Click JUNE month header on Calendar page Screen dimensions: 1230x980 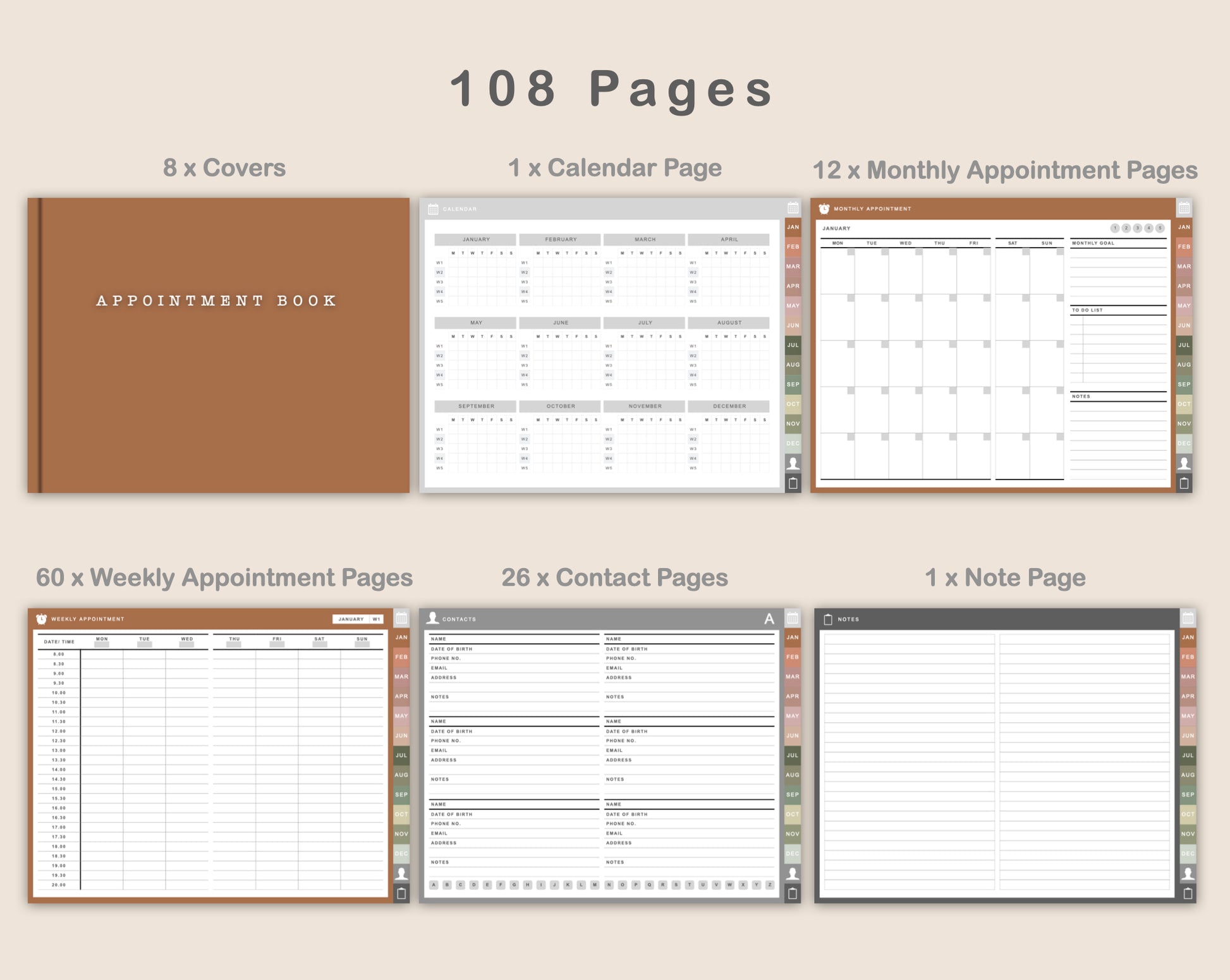point(560,323)
